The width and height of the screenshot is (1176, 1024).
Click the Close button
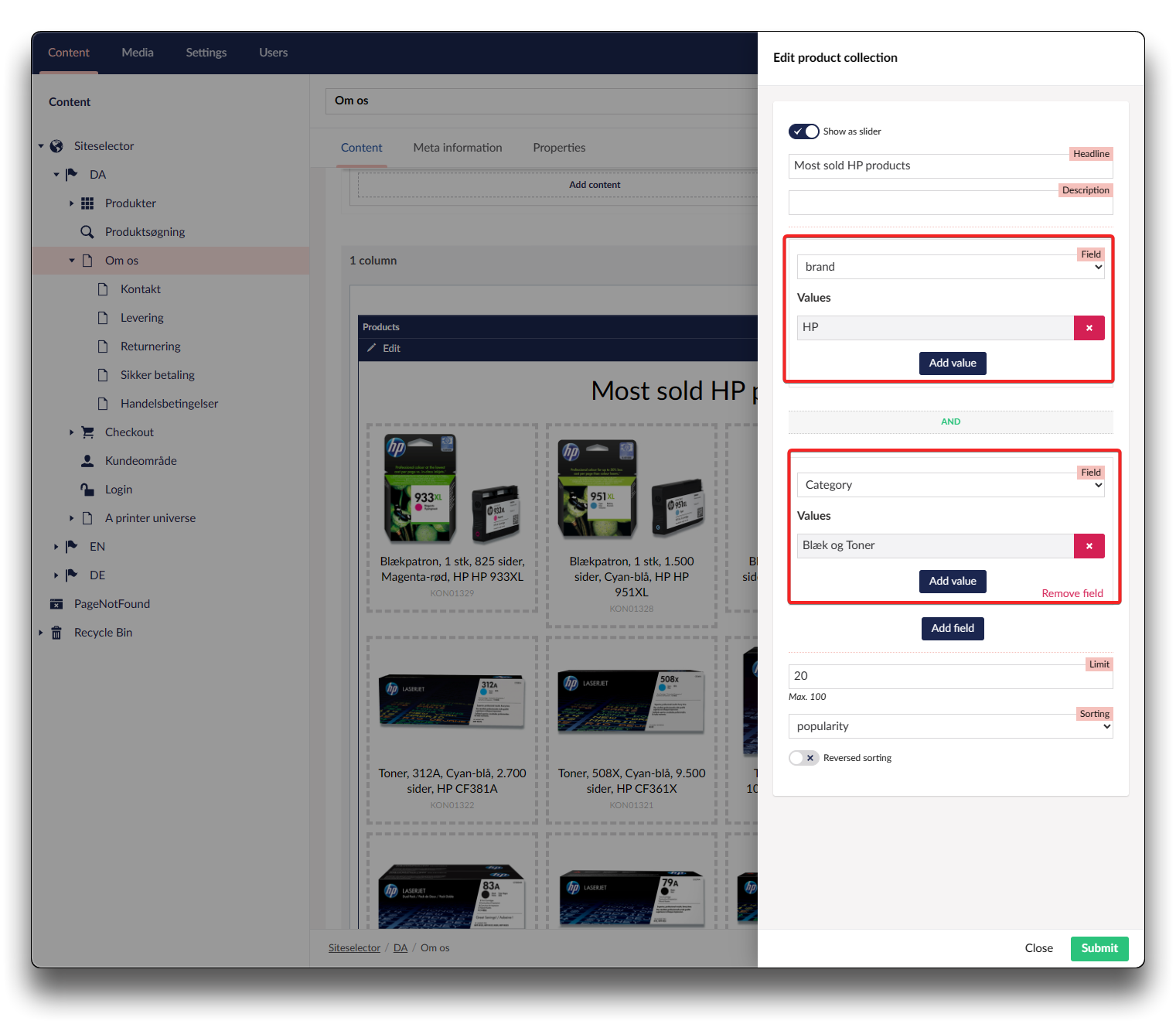(1039, 949)
